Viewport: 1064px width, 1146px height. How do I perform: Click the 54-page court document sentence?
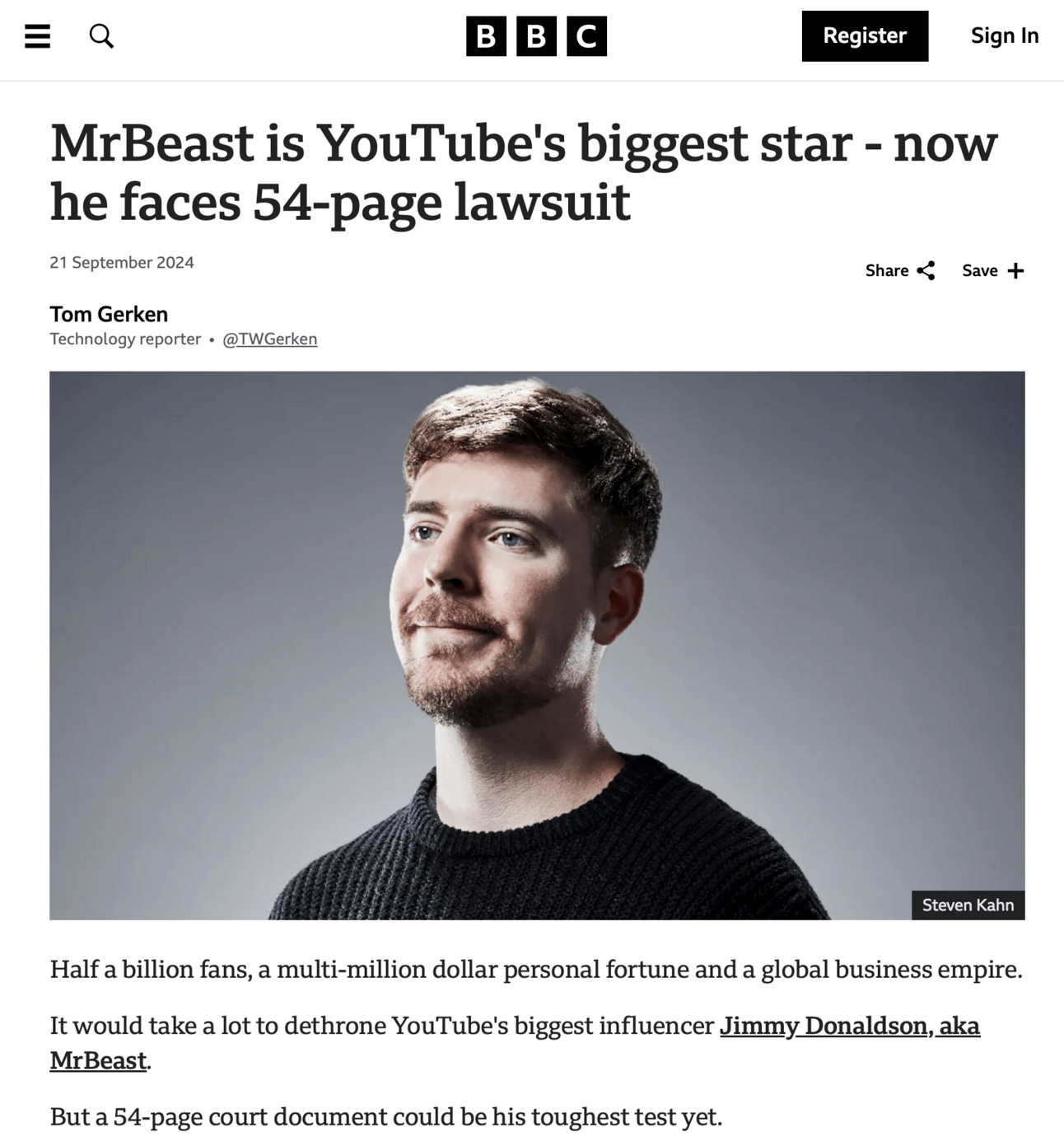point(386,1117)
